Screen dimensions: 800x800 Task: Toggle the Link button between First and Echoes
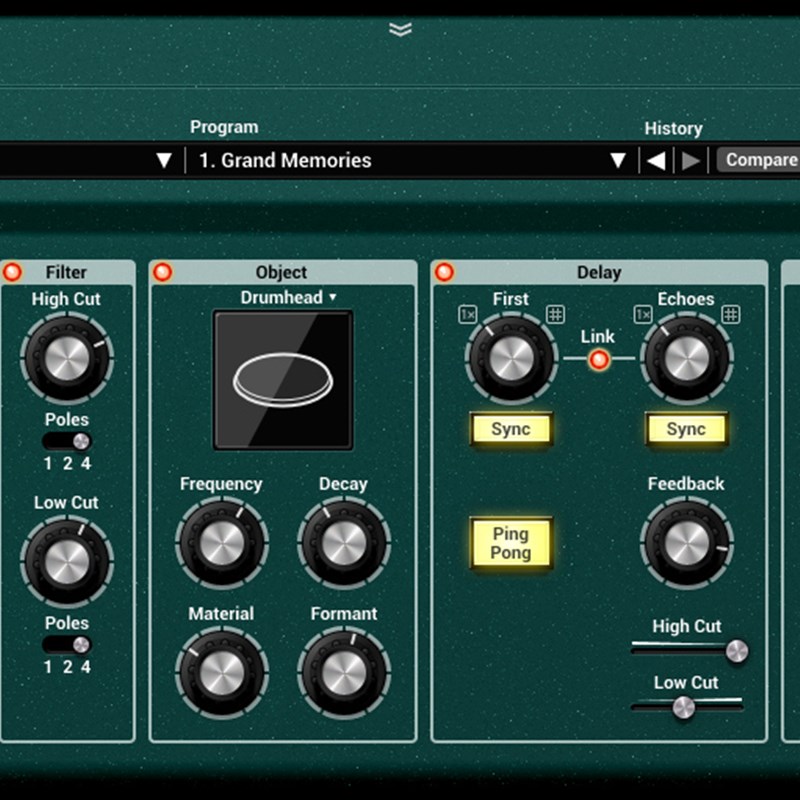pos(599,360)
